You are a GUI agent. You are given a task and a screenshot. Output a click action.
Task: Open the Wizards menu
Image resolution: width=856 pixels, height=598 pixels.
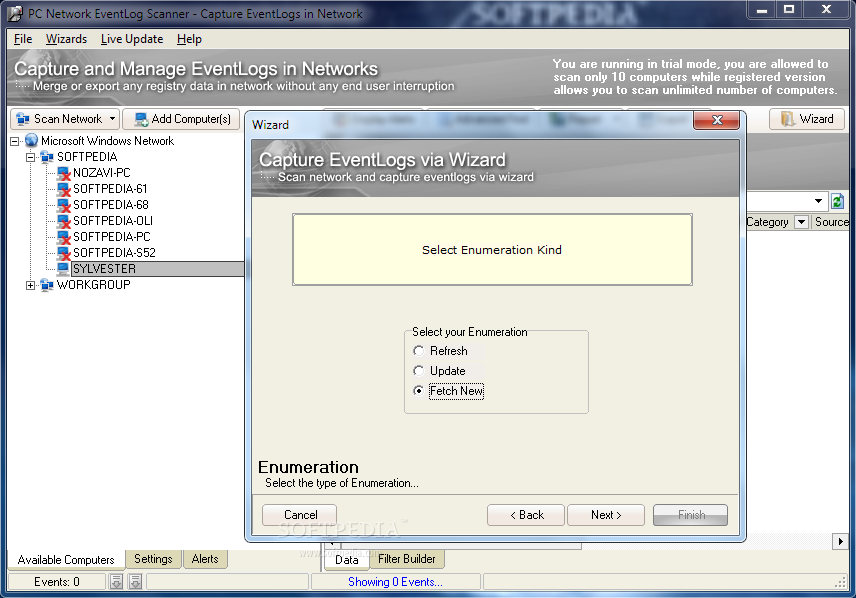click(x=67, y=39)
